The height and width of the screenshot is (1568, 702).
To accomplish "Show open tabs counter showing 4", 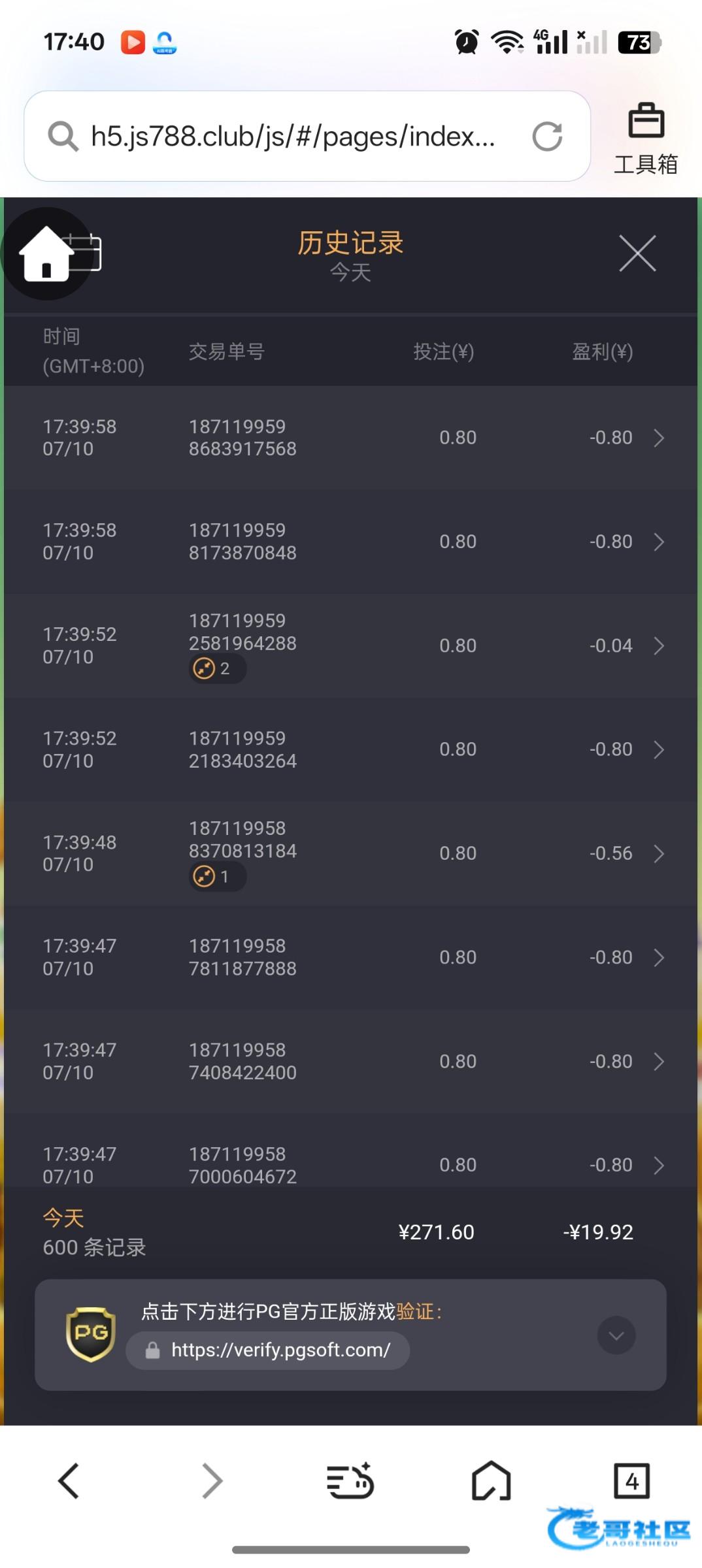I will 631,1480.
